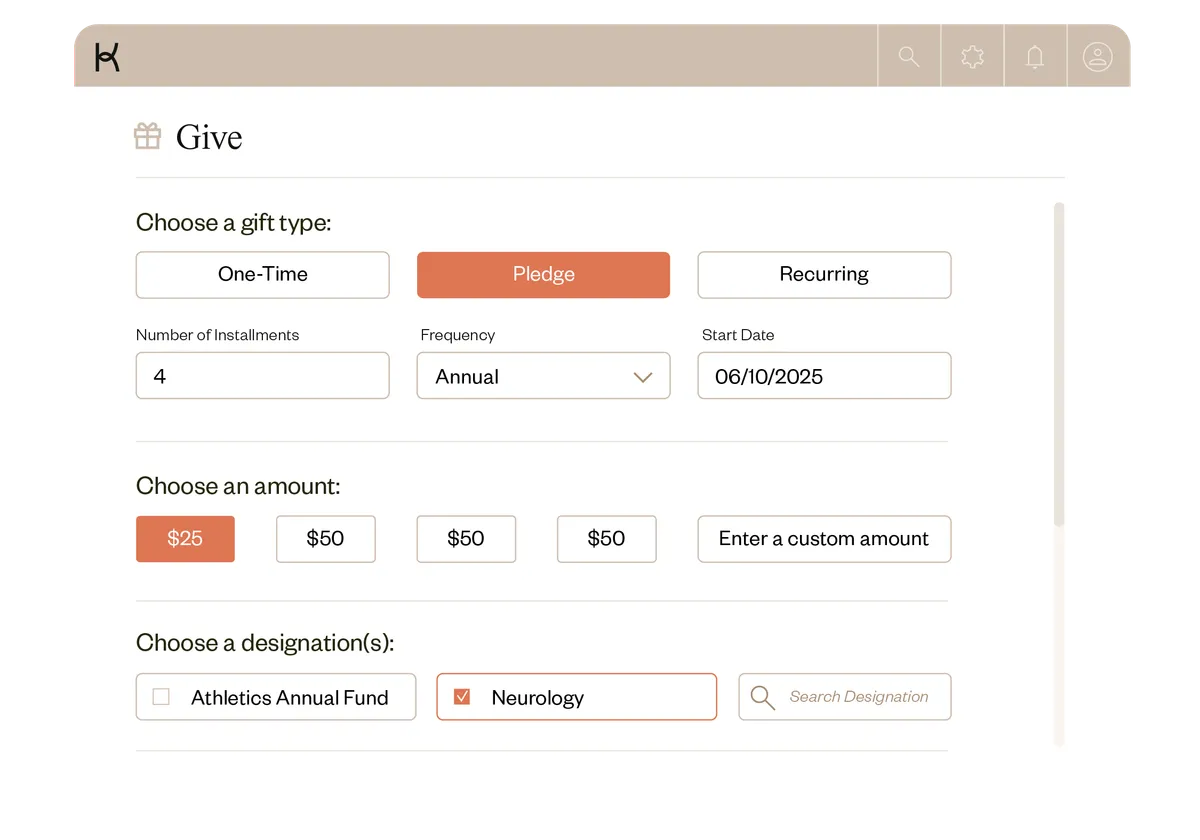Select the Pledge gift type

(x=543, y=275)
